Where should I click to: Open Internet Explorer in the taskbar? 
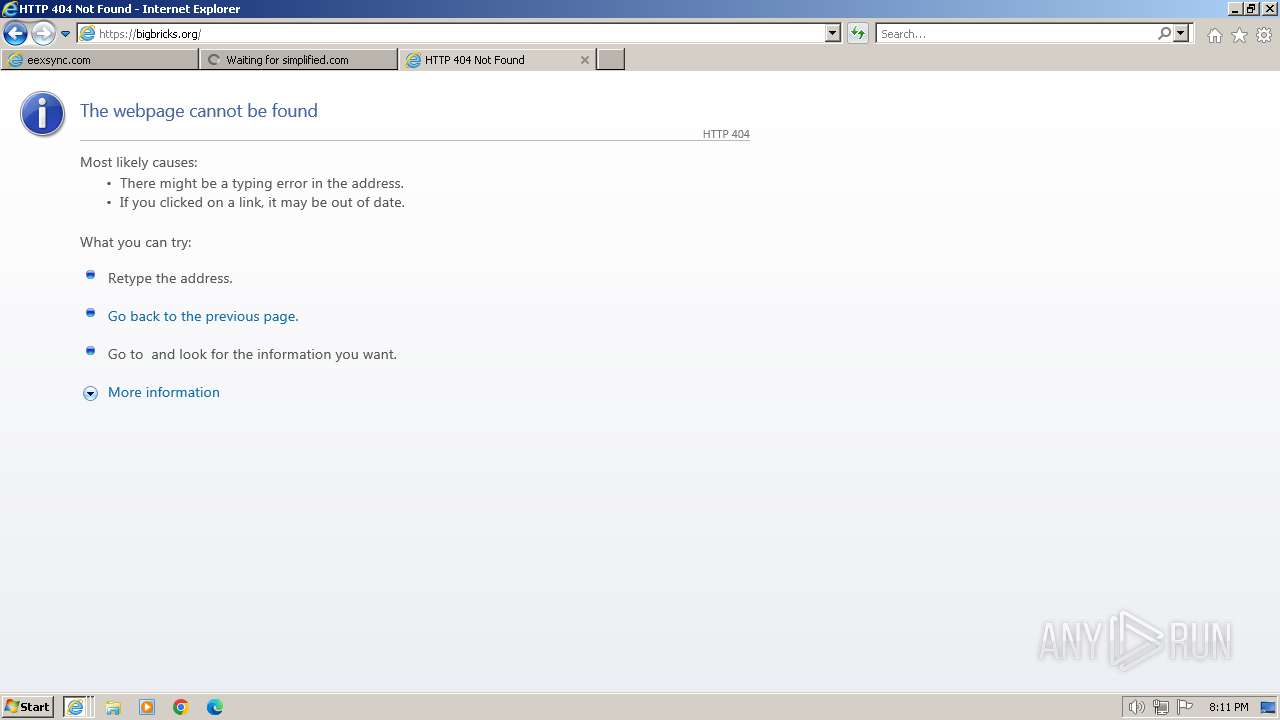(76, 707)
